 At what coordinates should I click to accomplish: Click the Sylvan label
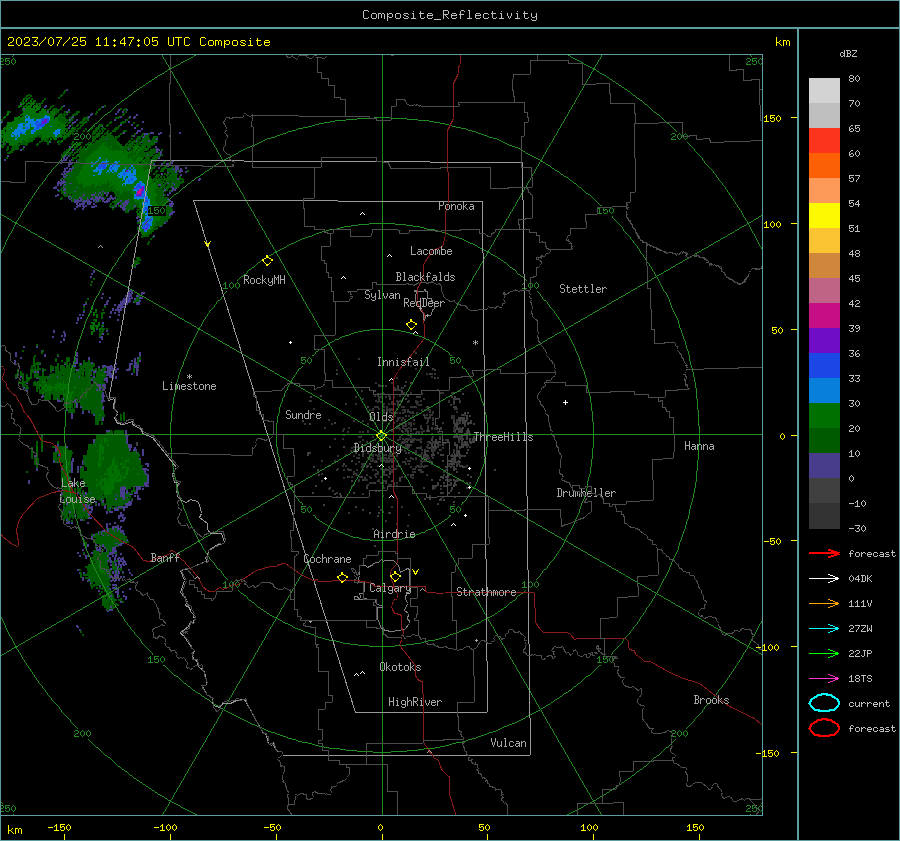pyautogui.click(x=382, y=295)
